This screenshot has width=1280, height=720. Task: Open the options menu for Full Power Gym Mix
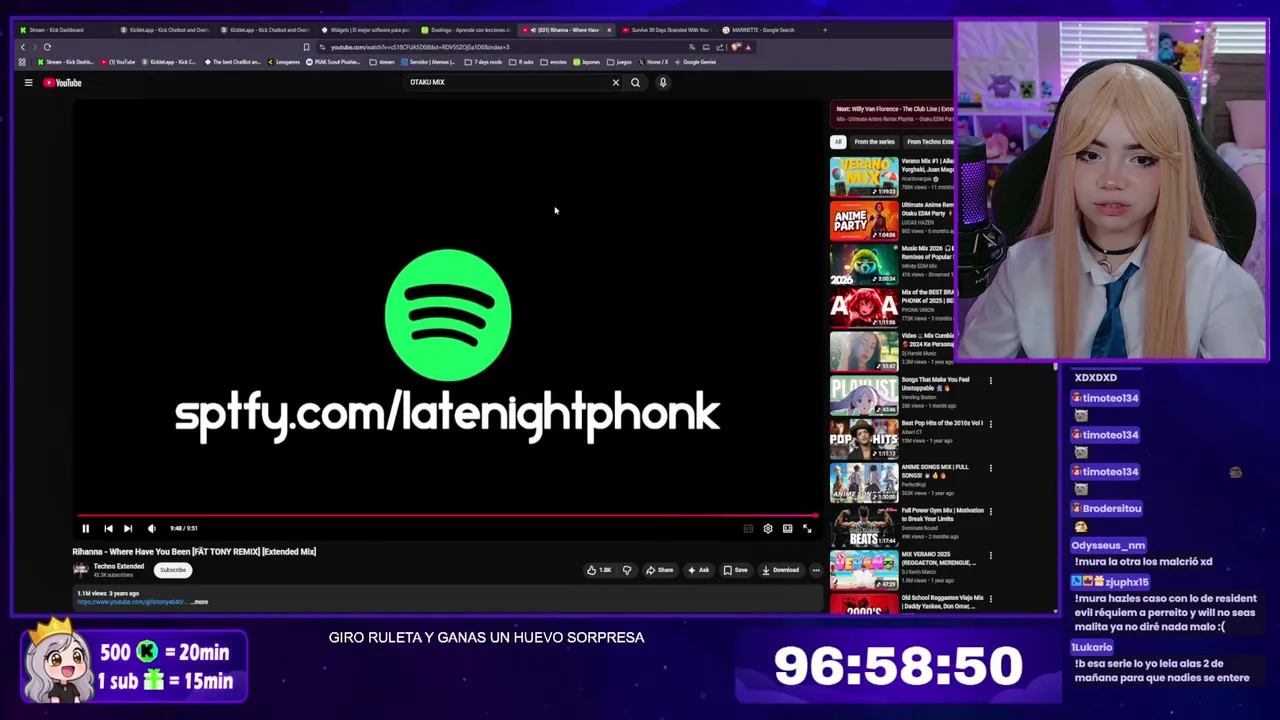[991, 512]
